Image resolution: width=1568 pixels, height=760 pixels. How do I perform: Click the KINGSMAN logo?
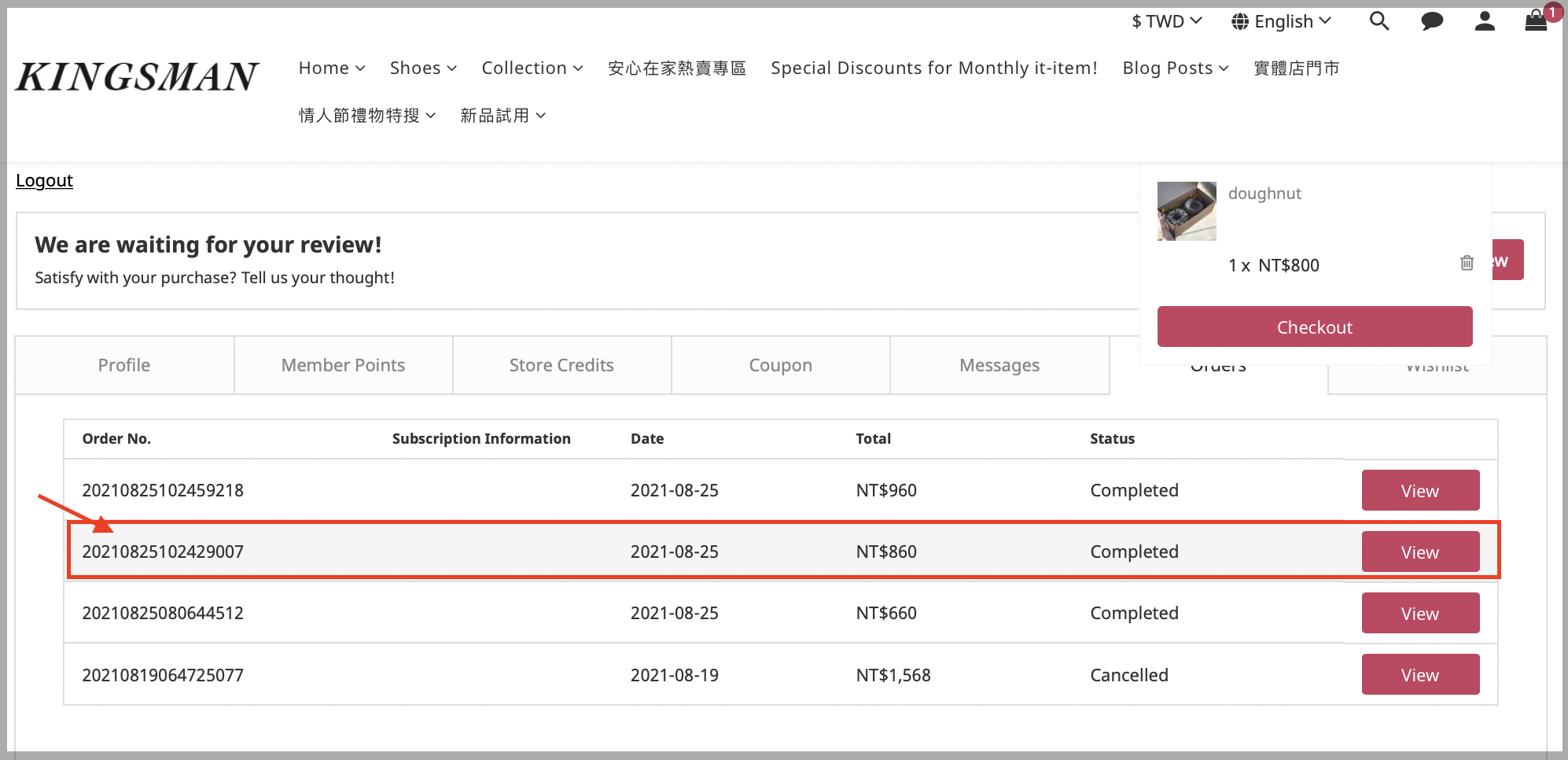tap(137, 77)
